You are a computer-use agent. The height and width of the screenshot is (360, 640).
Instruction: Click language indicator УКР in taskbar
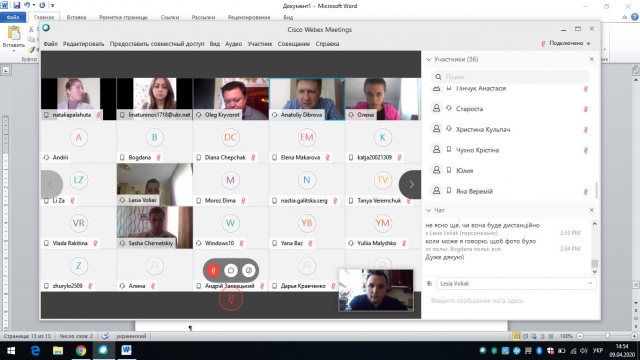(598, 351)
